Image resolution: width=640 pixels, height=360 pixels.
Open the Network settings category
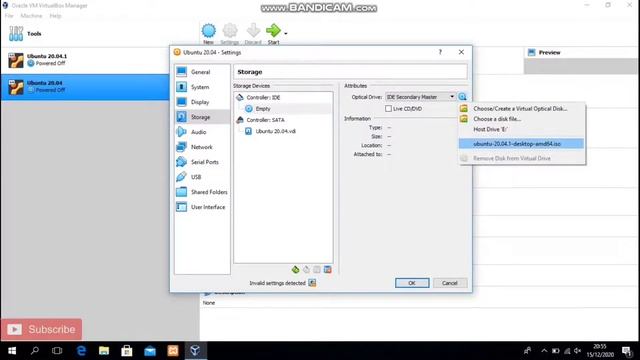tap(202, 147)
